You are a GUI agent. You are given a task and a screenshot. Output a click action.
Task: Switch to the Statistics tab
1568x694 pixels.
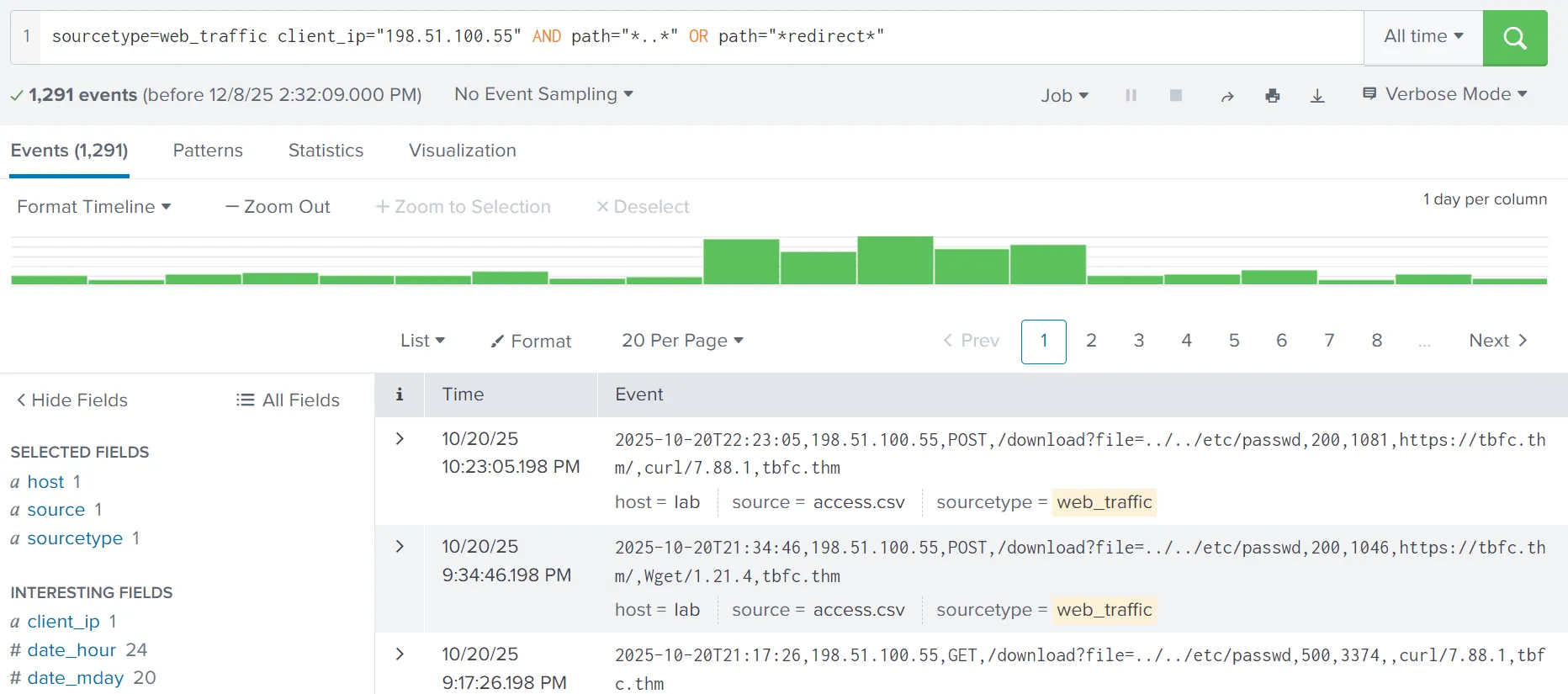click(326, 151)
